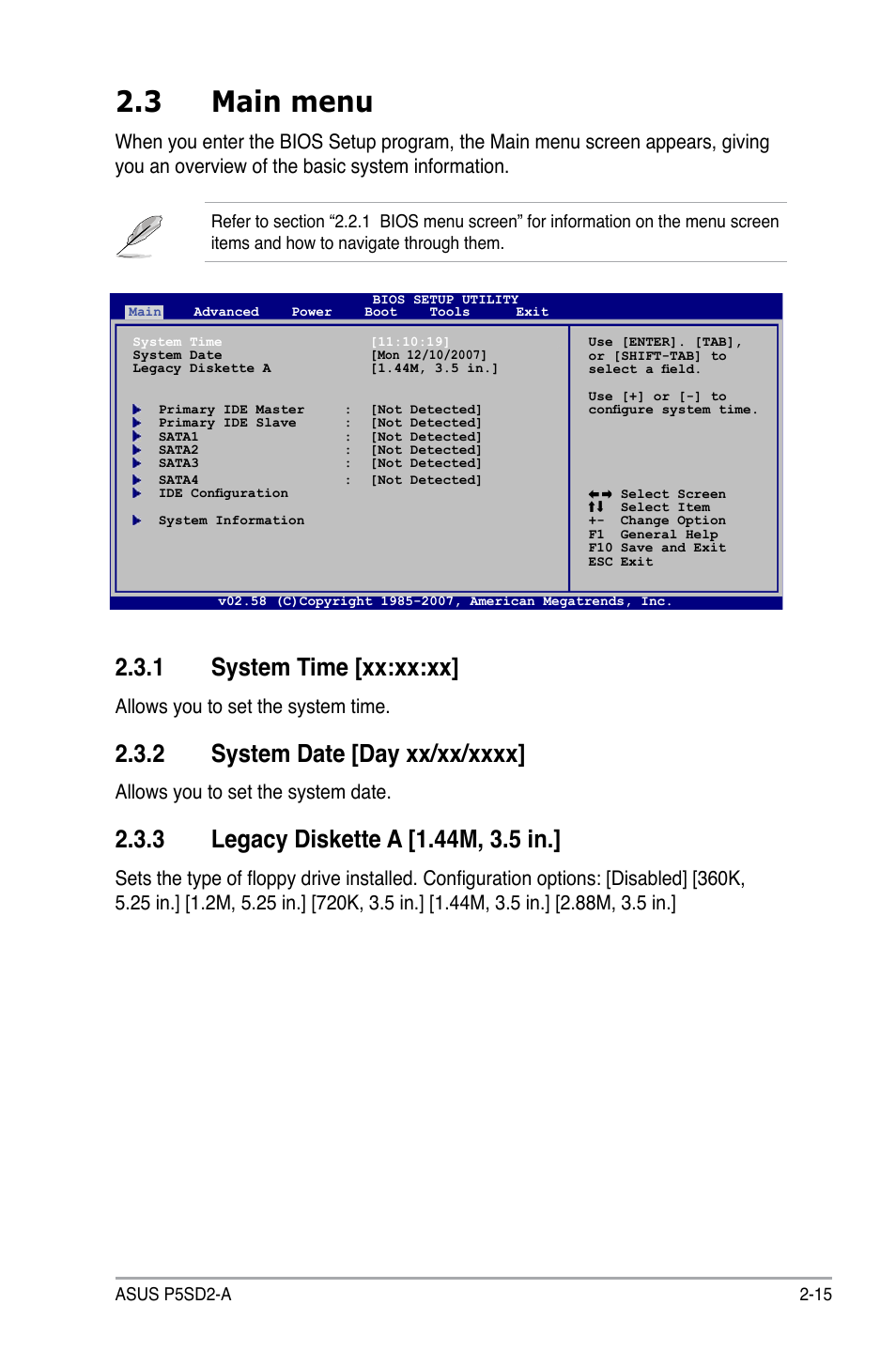Click the 2.3 Main menu heading
The height and width of the screenshot is (1351, 896).
[x=244, y=101]
